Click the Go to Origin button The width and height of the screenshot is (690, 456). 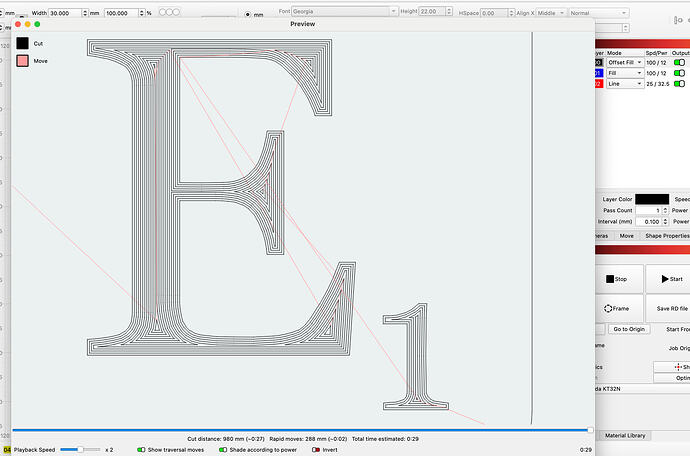click(629, 329)
